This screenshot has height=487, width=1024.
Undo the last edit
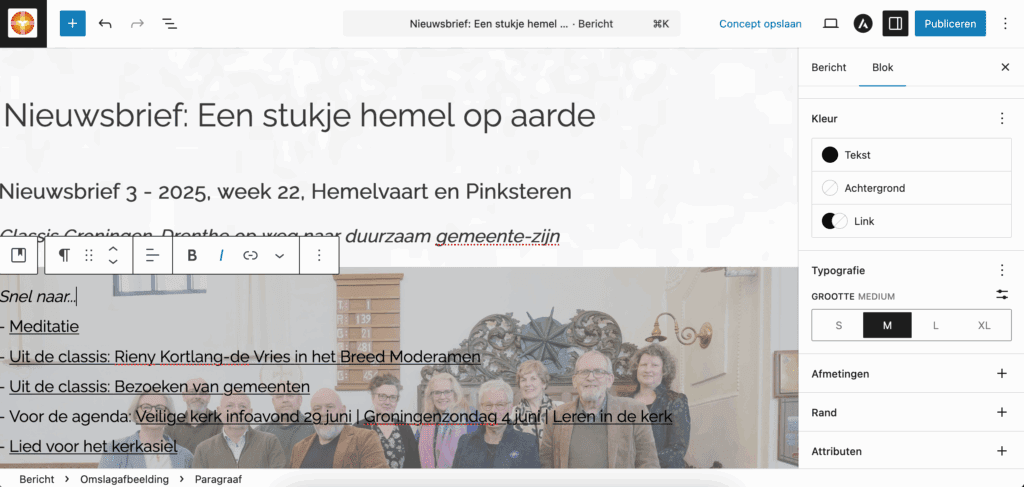coord(105,23)
